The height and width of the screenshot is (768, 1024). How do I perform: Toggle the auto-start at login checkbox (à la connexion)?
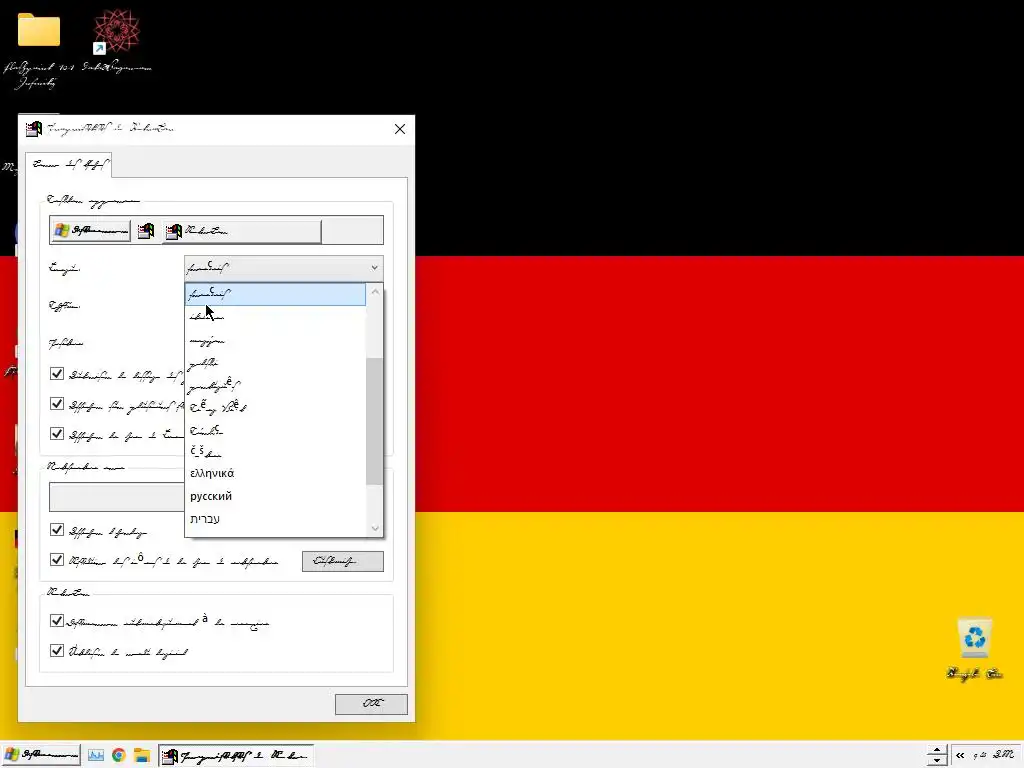57,620
